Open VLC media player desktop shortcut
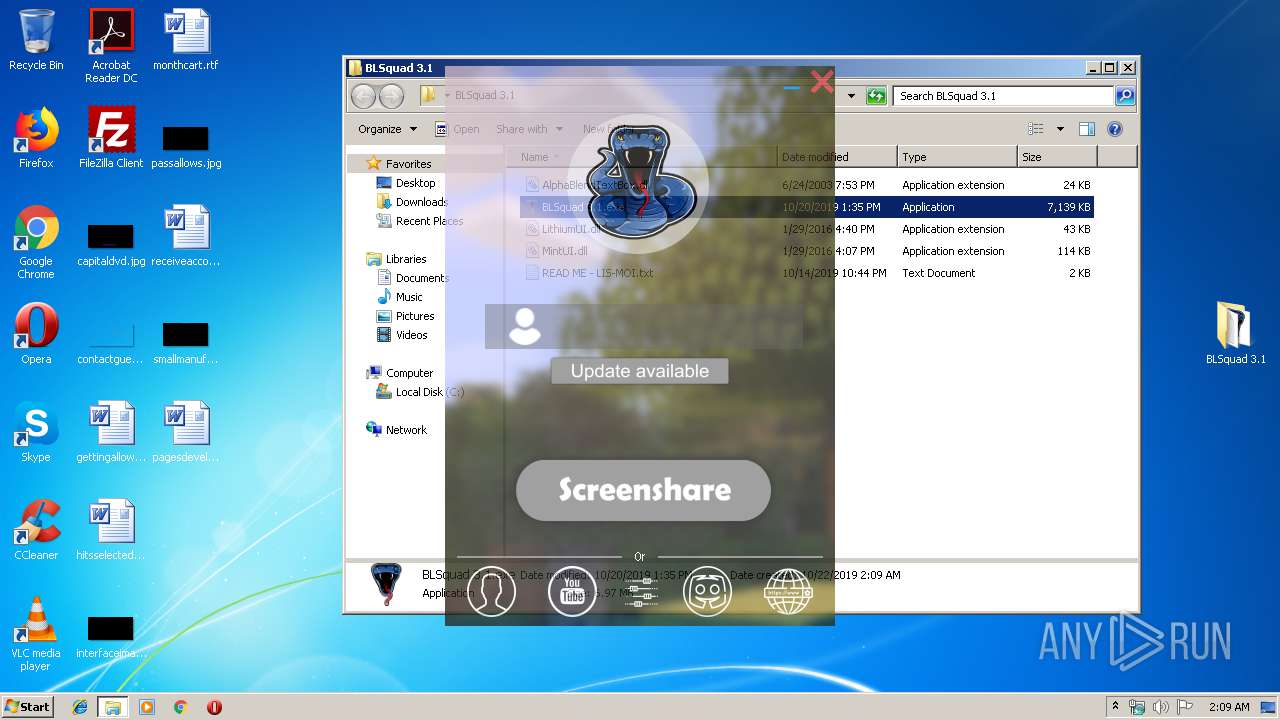 coord(36,634)
